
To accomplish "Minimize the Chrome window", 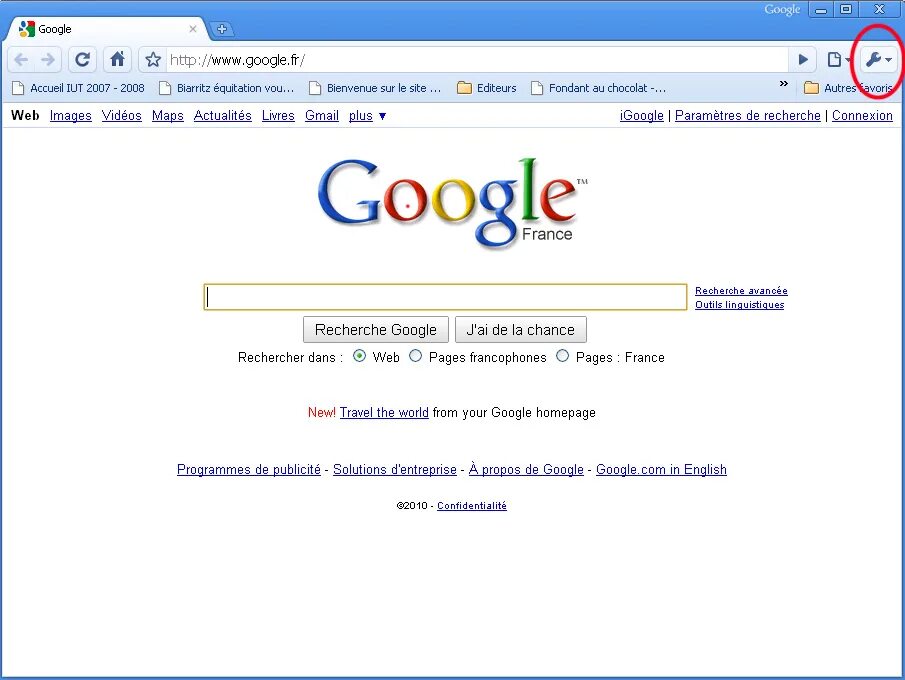I will (x=821, y=9).
